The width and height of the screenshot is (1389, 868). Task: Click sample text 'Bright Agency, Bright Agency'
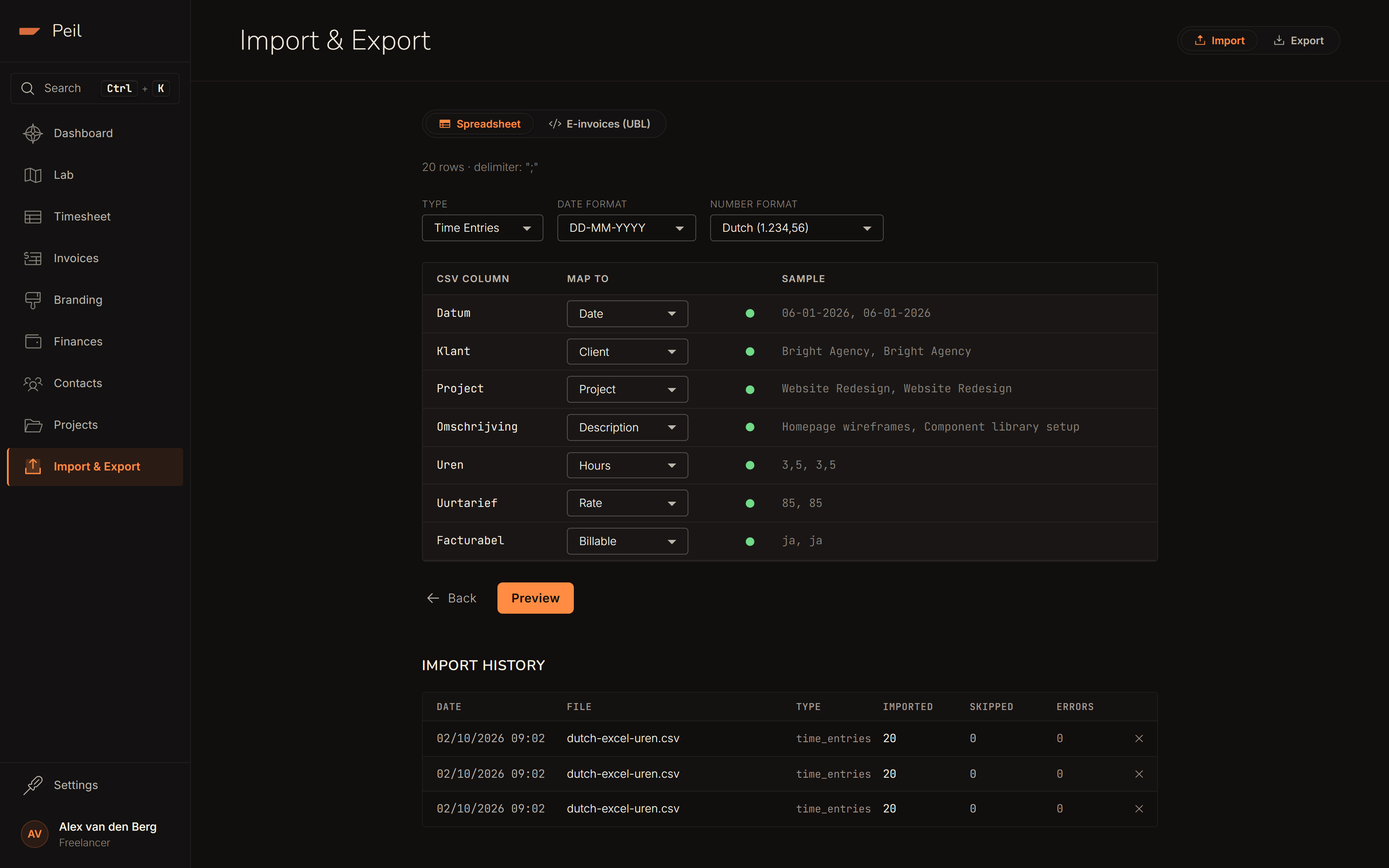tap(876, 352)
